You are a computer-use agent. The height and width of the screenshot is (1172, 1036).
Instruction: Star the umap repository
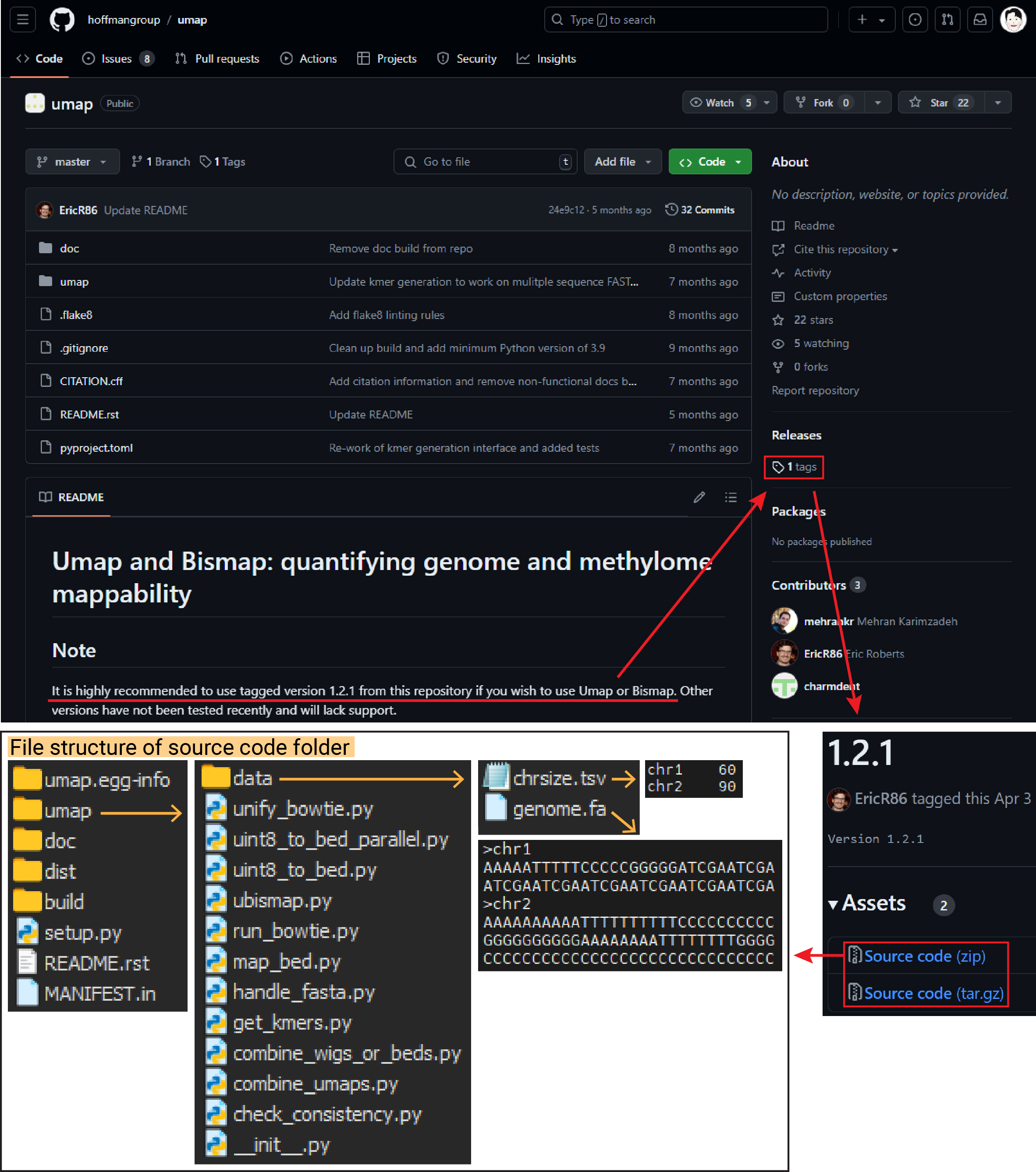pos(941,103)
